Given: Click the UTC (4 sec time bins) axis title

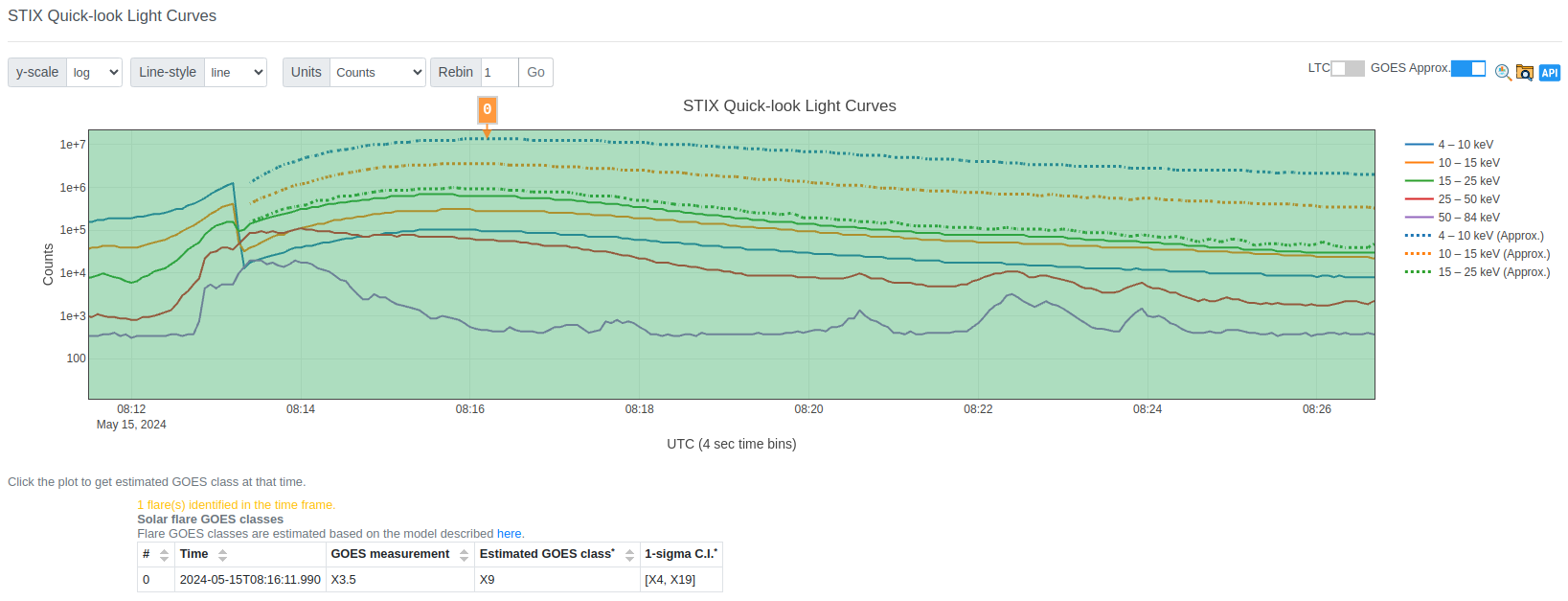Looking at the screenshot, I should click(732, 444).
